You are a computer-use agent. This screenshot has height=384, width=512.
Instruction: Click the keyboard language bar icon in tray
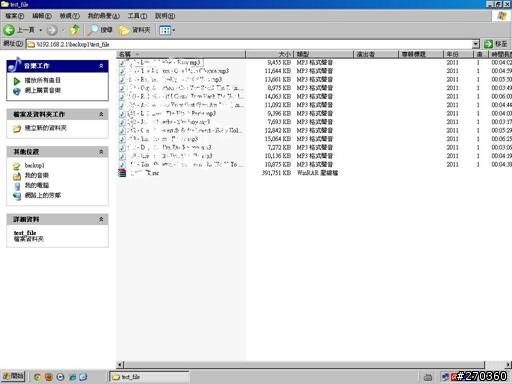[x=428, y=377]
